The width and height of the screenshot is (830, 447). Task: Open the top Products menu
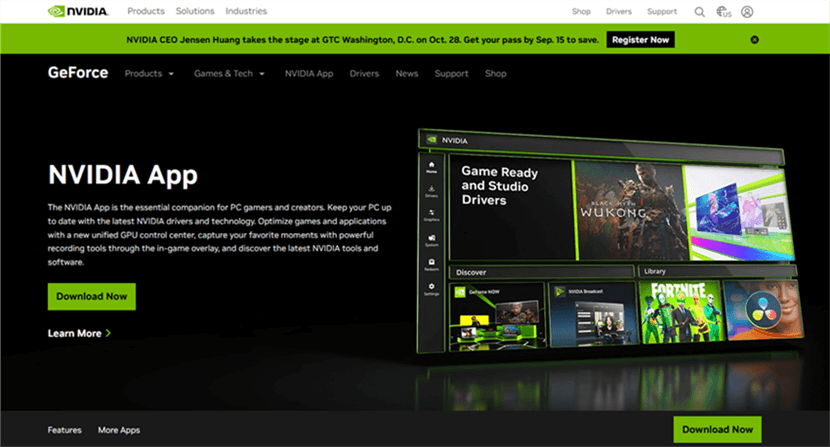pyautogui.click(x=146, y=11)
